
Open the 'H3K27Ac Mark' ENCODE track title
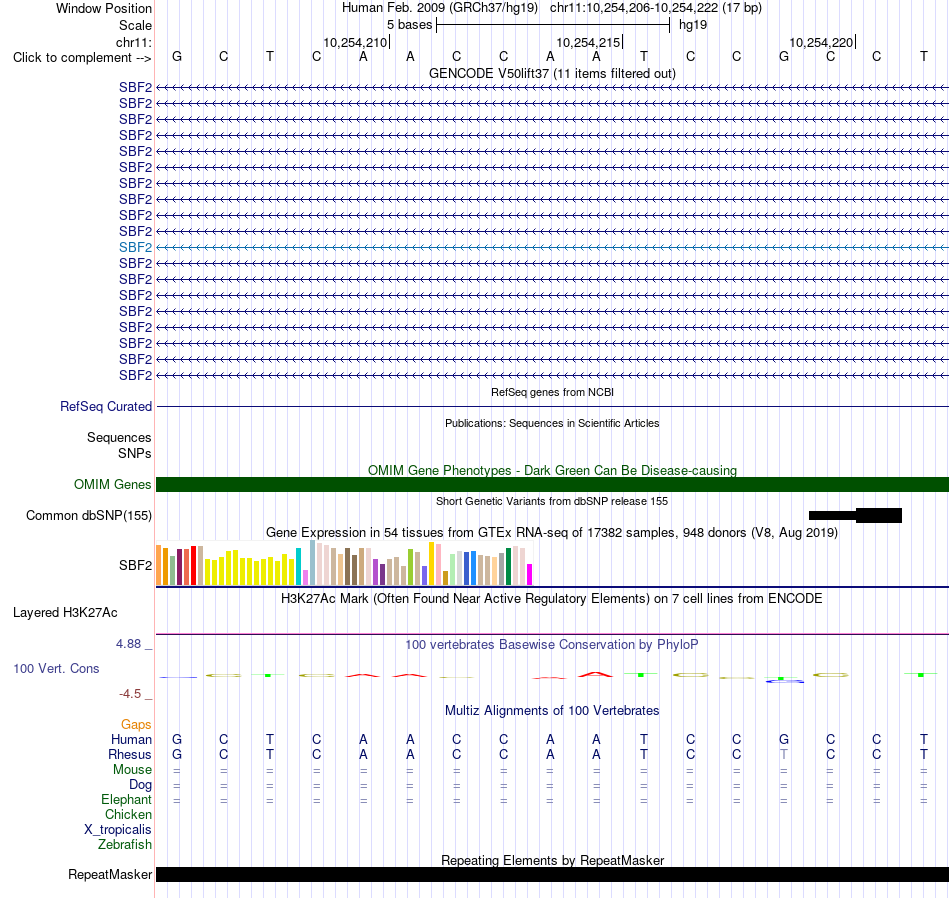click(x=552, y=599)
